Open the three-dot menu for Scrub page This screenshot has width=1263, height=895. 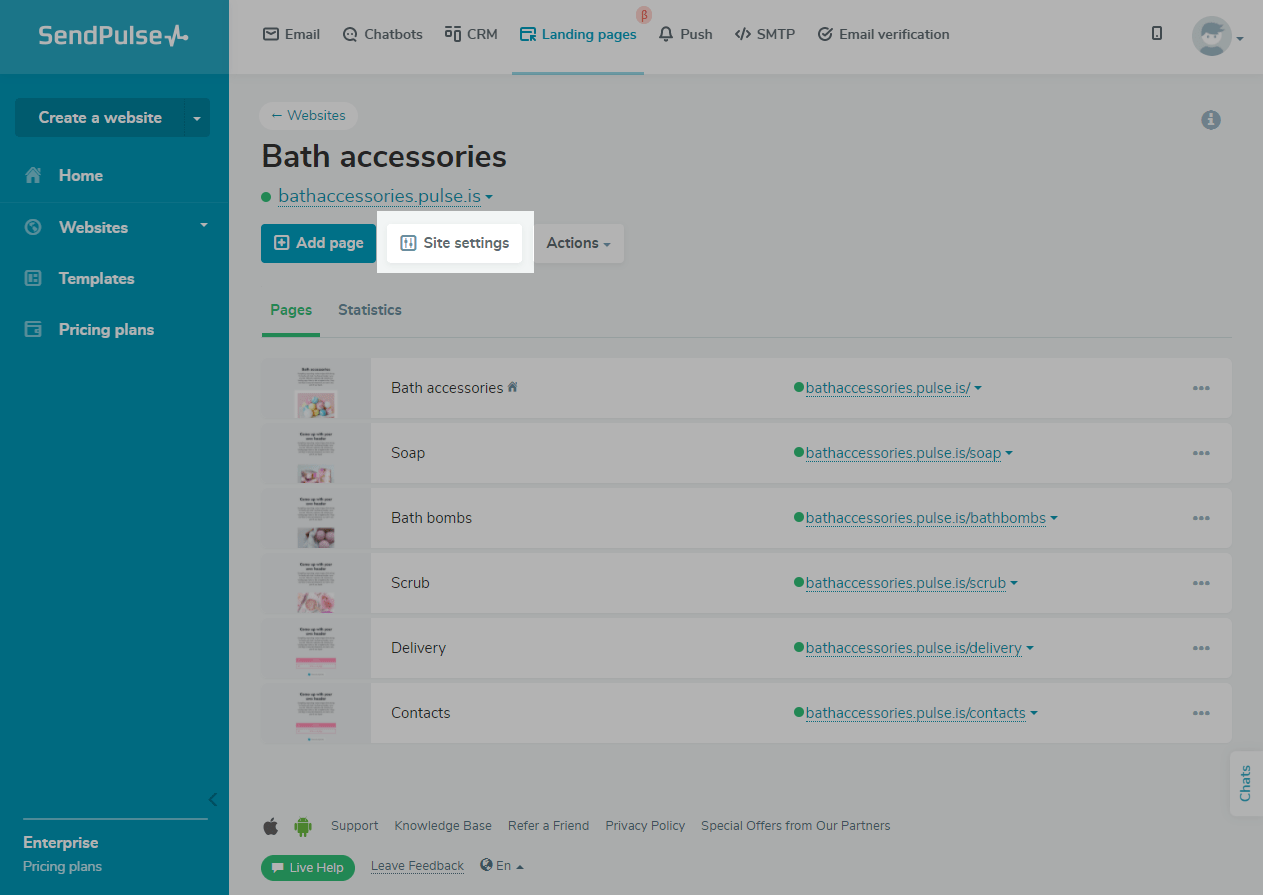[1201, 583]
